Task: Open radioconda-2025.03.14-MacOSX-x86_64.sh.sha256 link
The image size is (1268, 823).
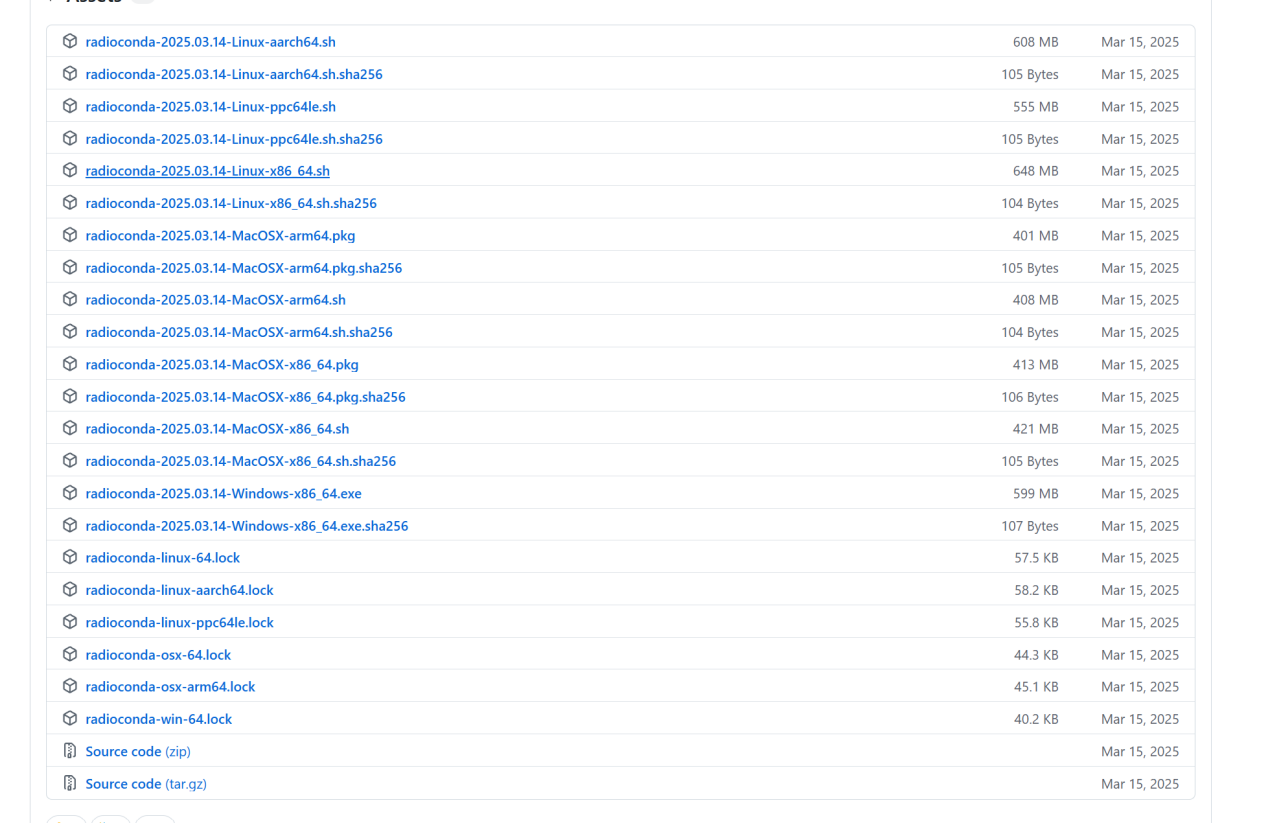Action: pos(240,461)
